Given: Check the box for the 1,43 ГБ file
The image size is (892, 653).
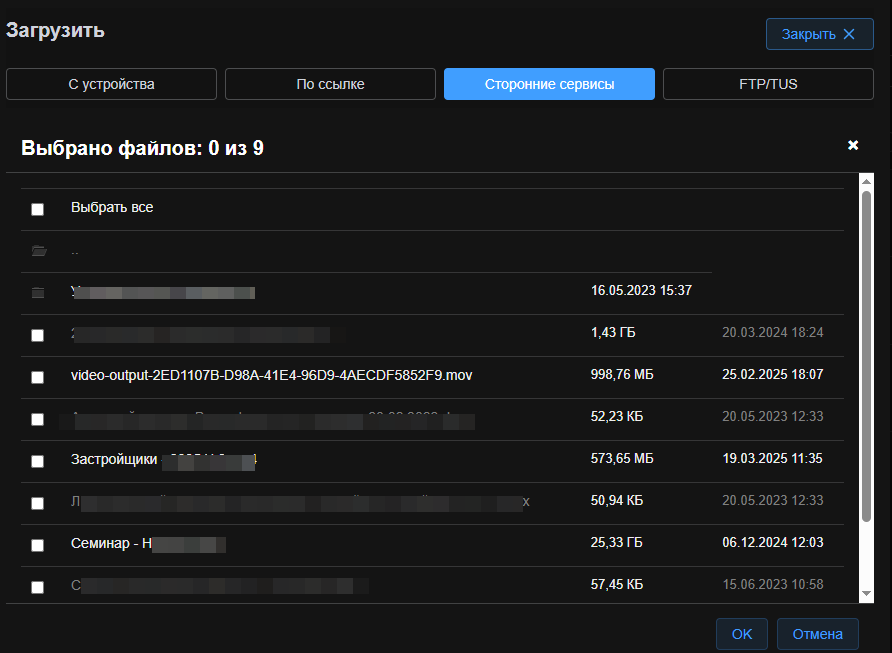Looking at the screenshot, I should 38,335.
